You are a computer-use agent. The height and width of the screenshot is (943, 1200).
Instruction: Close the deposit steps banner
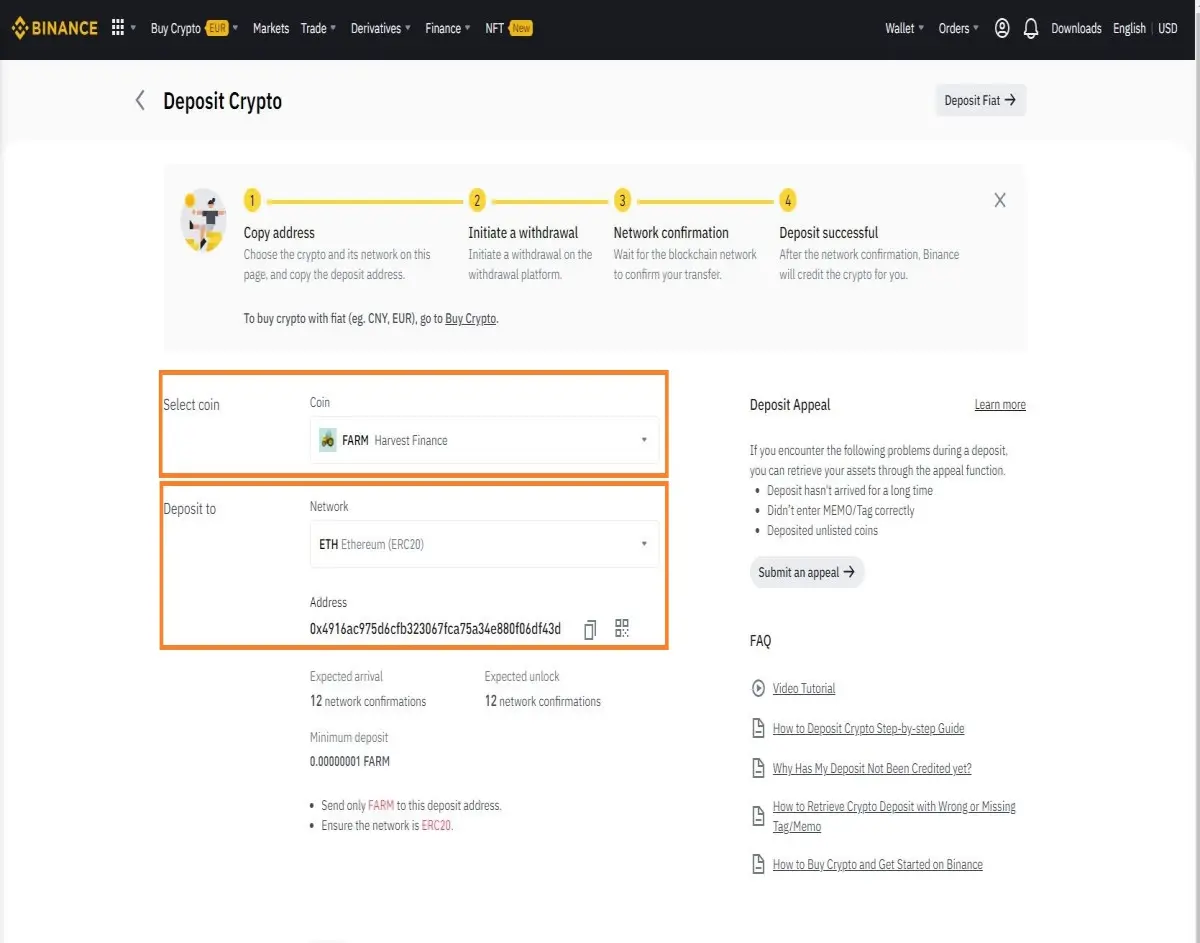pyautogui.click(x=999, y=200)
